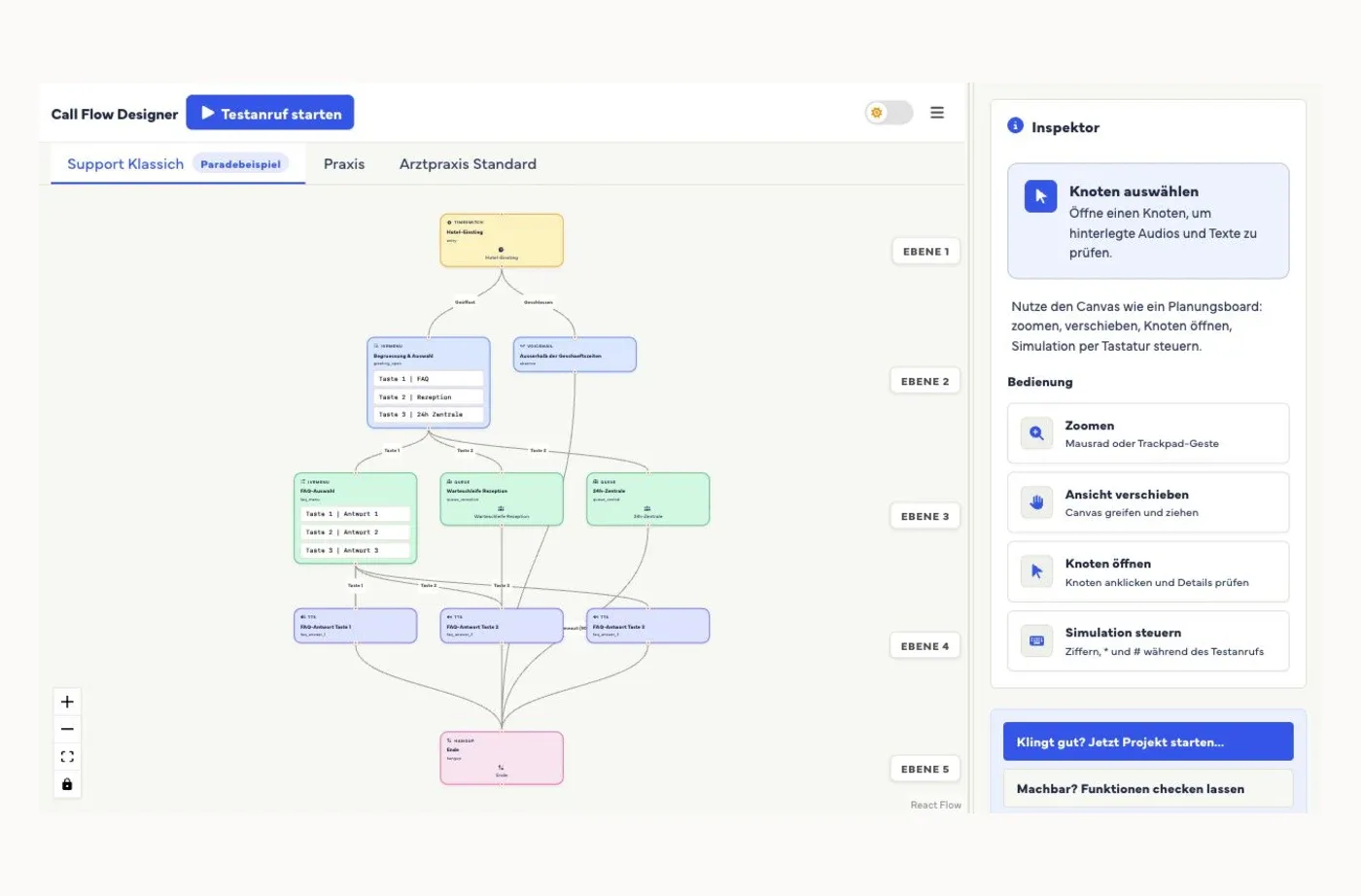This screenshot has width=1361, height=896.
Task: Click the Geöffnet edge label
Action: (x=466, y=302)
